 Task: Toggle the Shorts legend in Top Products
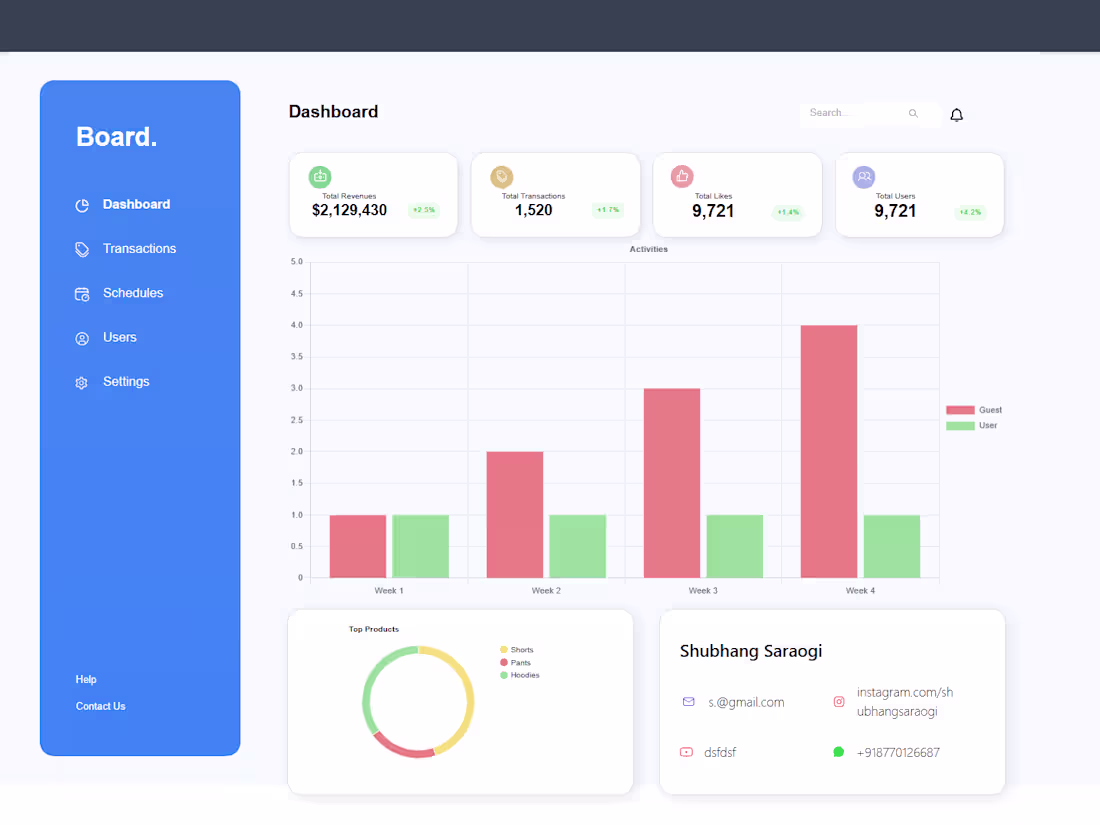[516, 649]
